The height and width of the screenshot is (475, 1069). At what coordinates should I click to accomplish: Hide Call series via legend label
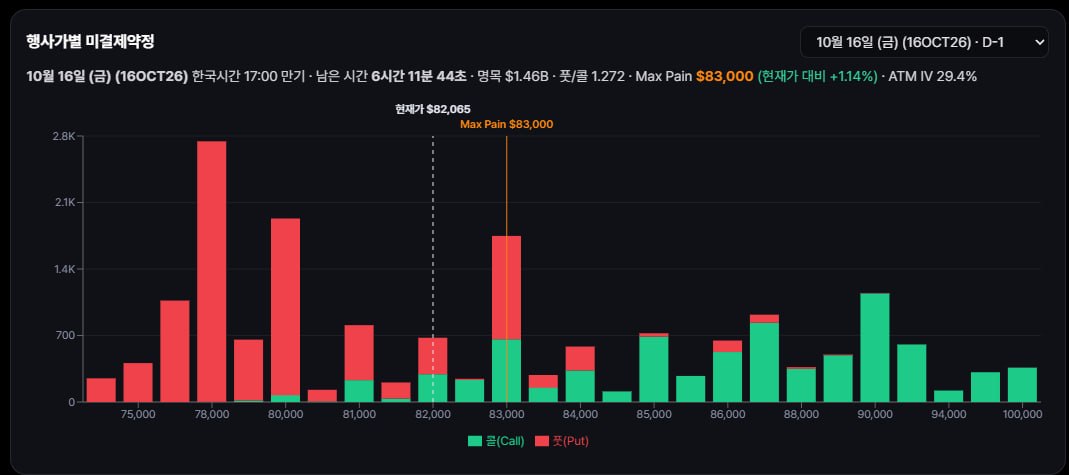pyautogui.click(x=505, y=441)
